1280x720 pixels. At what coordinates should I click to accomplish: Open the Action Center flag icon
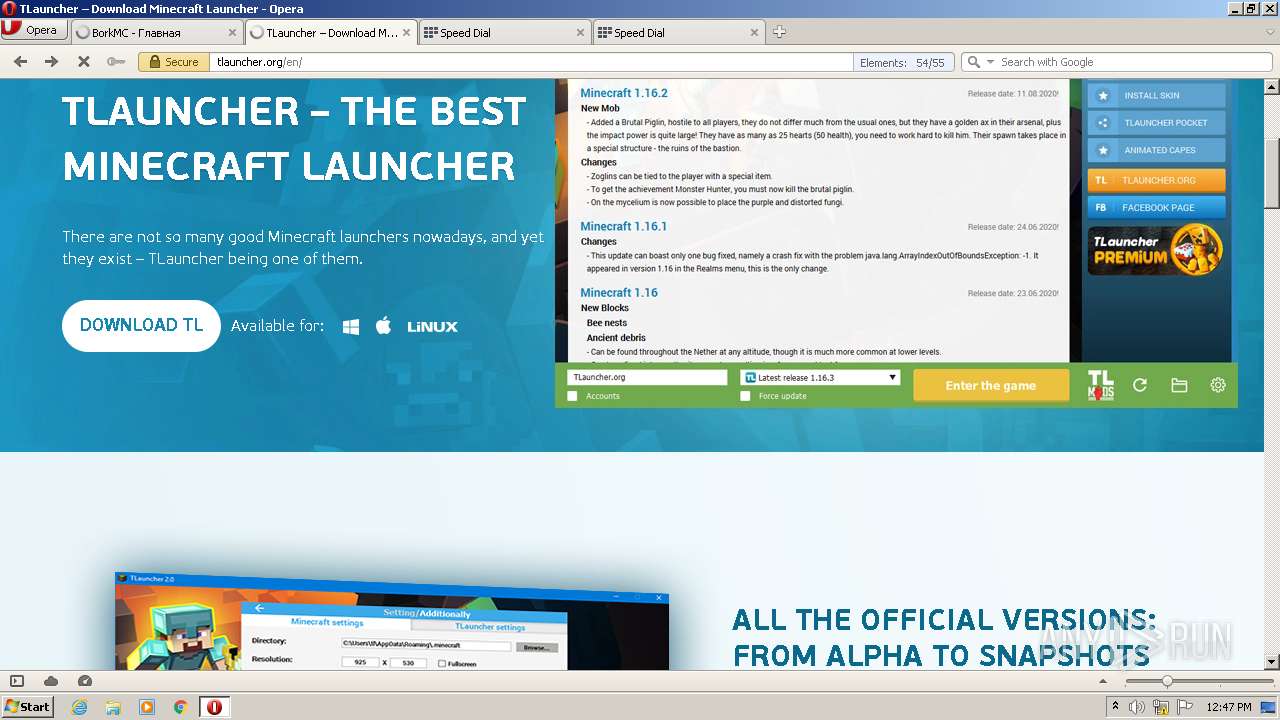click(x=1184, y=707)
